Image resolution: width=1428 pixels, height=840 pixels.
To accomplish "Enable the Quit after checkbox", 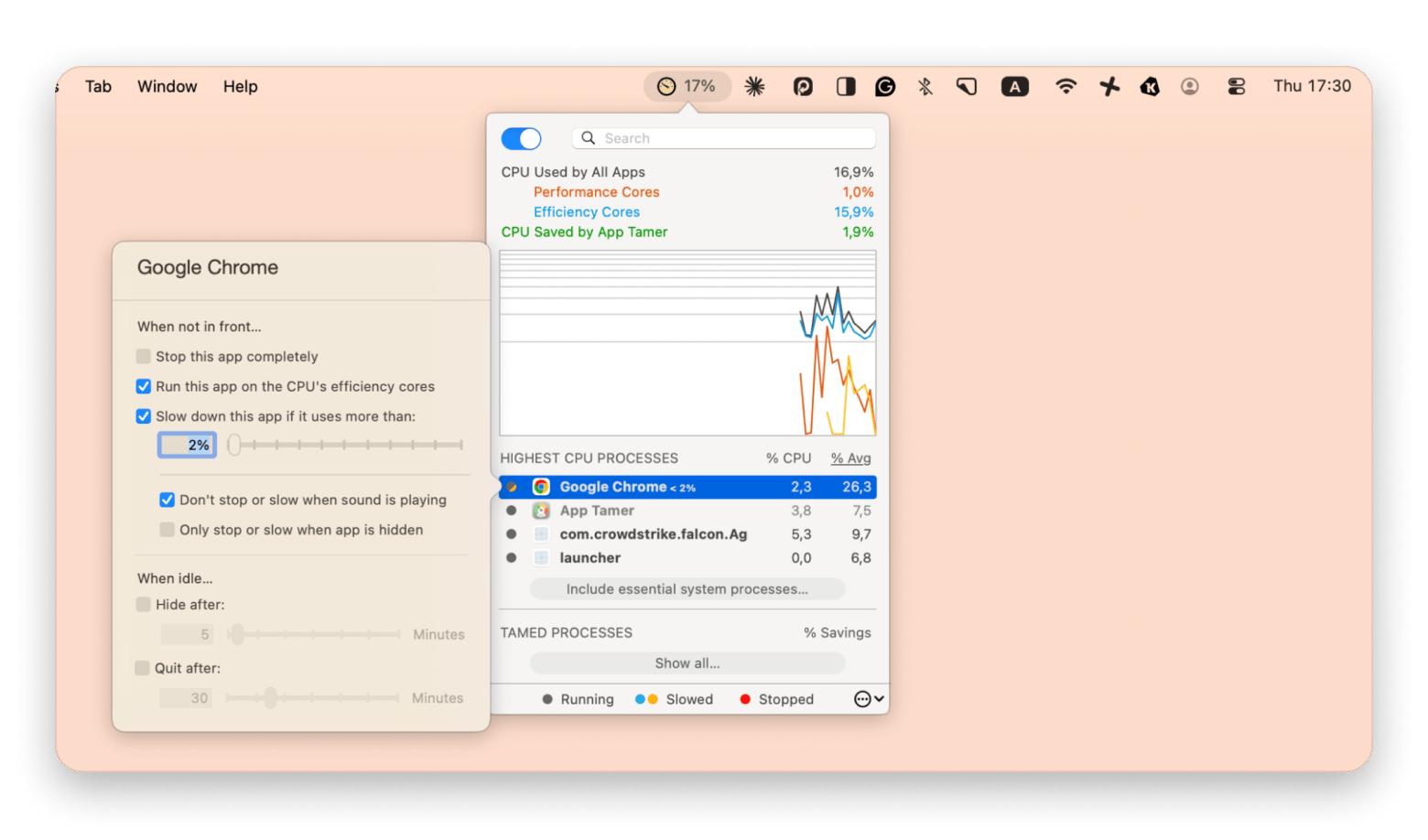I will (143, 668).
